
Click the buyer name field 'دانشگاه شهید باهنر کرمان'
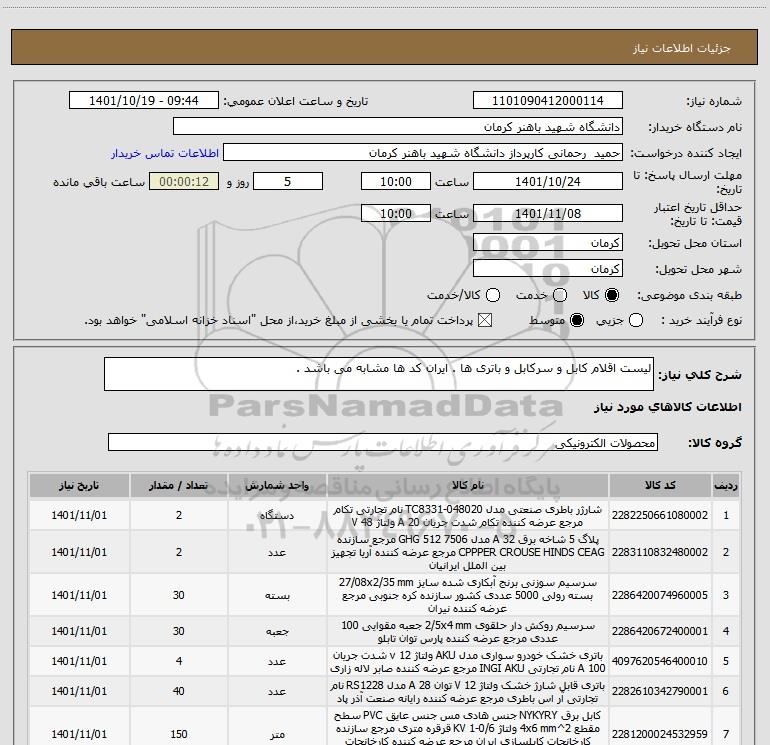(398, 127)
